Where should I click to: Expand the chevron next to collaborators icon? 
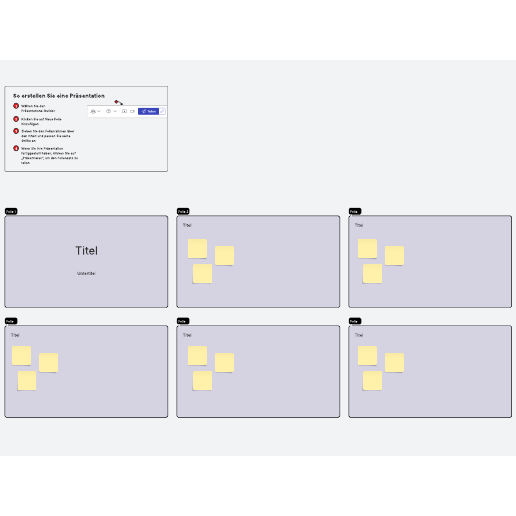pyautogui.click(x=99, y=111)
